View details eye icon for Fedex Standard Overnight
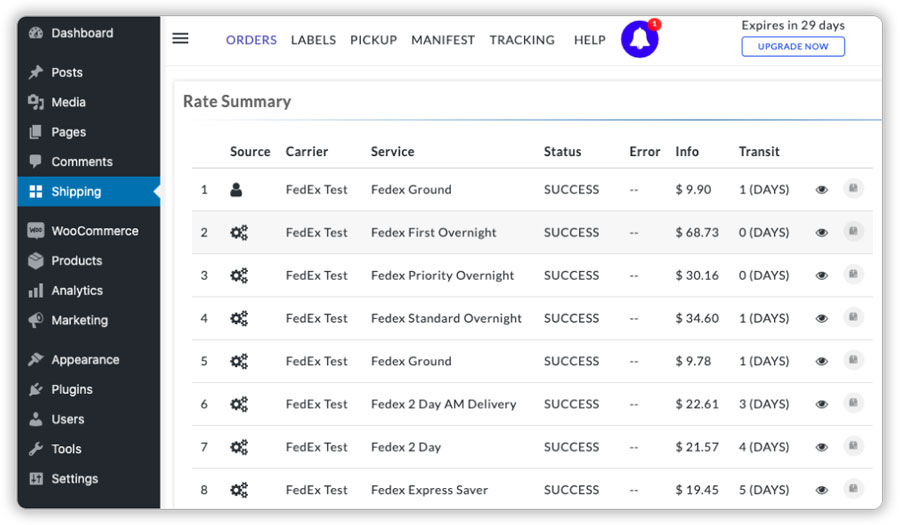The width and height of the screenshot is (900, 525). point(822,318)
